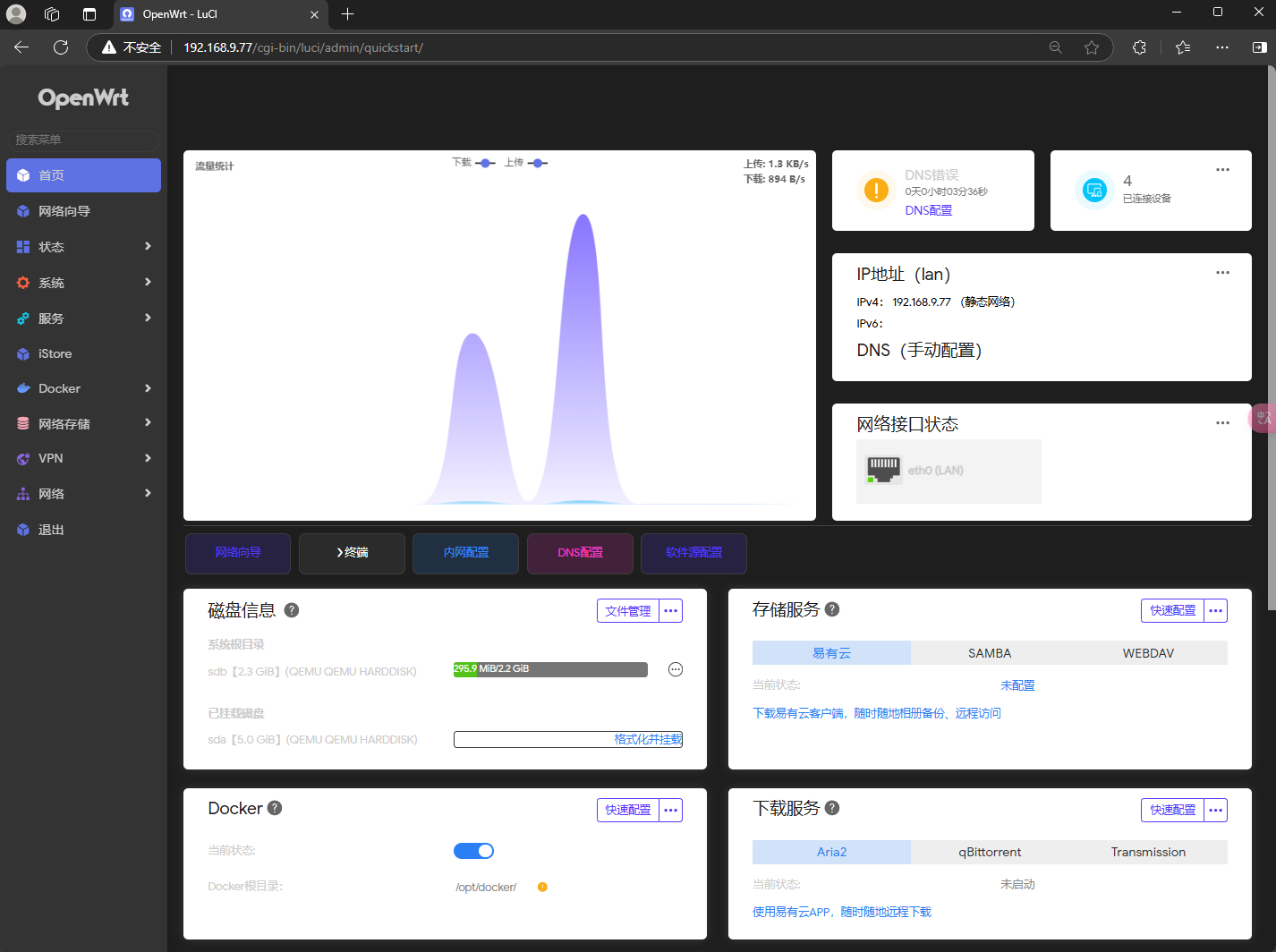Click the connected devices icon
Image resolution: width=1276 pixels, height=952 pixels.
1094,191
